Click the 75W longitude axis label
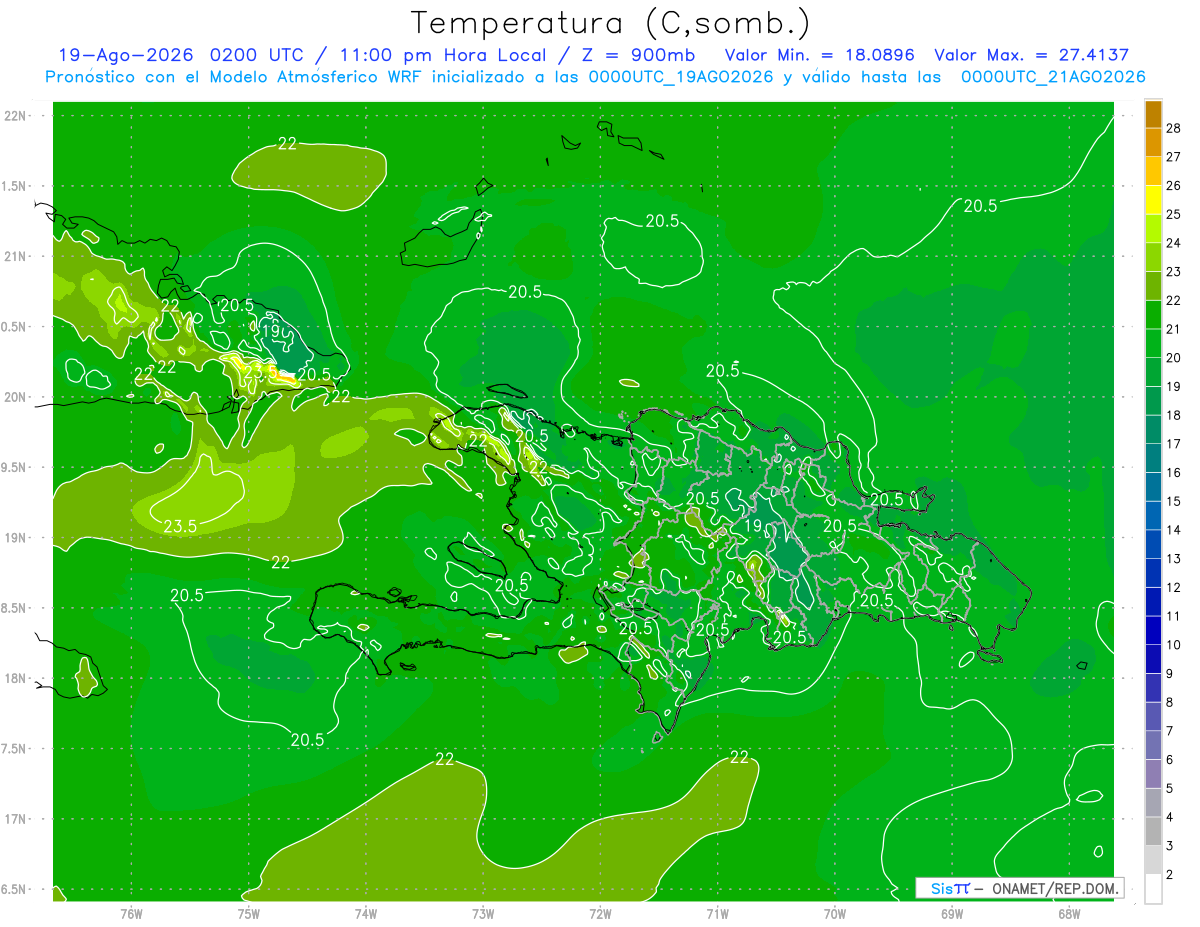1200x927 pixels. [x=249, y=914]
